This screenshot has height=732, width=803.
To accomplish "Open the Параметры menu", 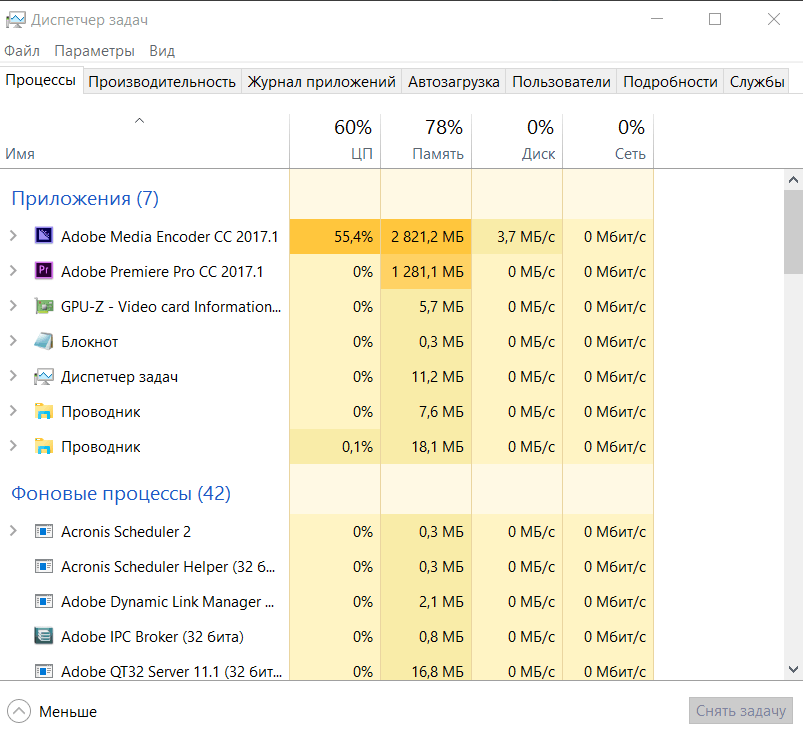I will click(94, 51).
